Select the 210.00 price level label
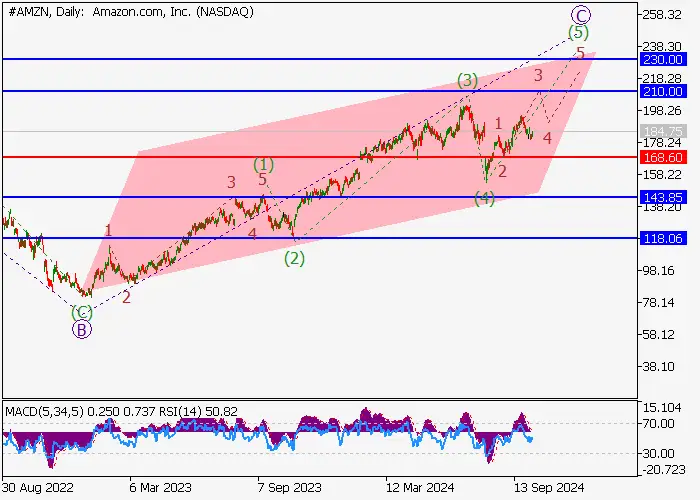 click(x=662, y=92)
